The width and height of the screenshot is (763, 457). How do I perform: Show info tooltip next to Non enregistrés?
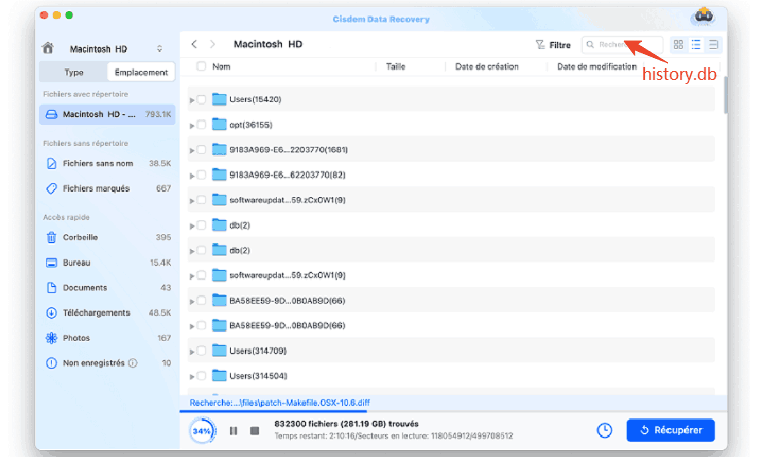132,363
